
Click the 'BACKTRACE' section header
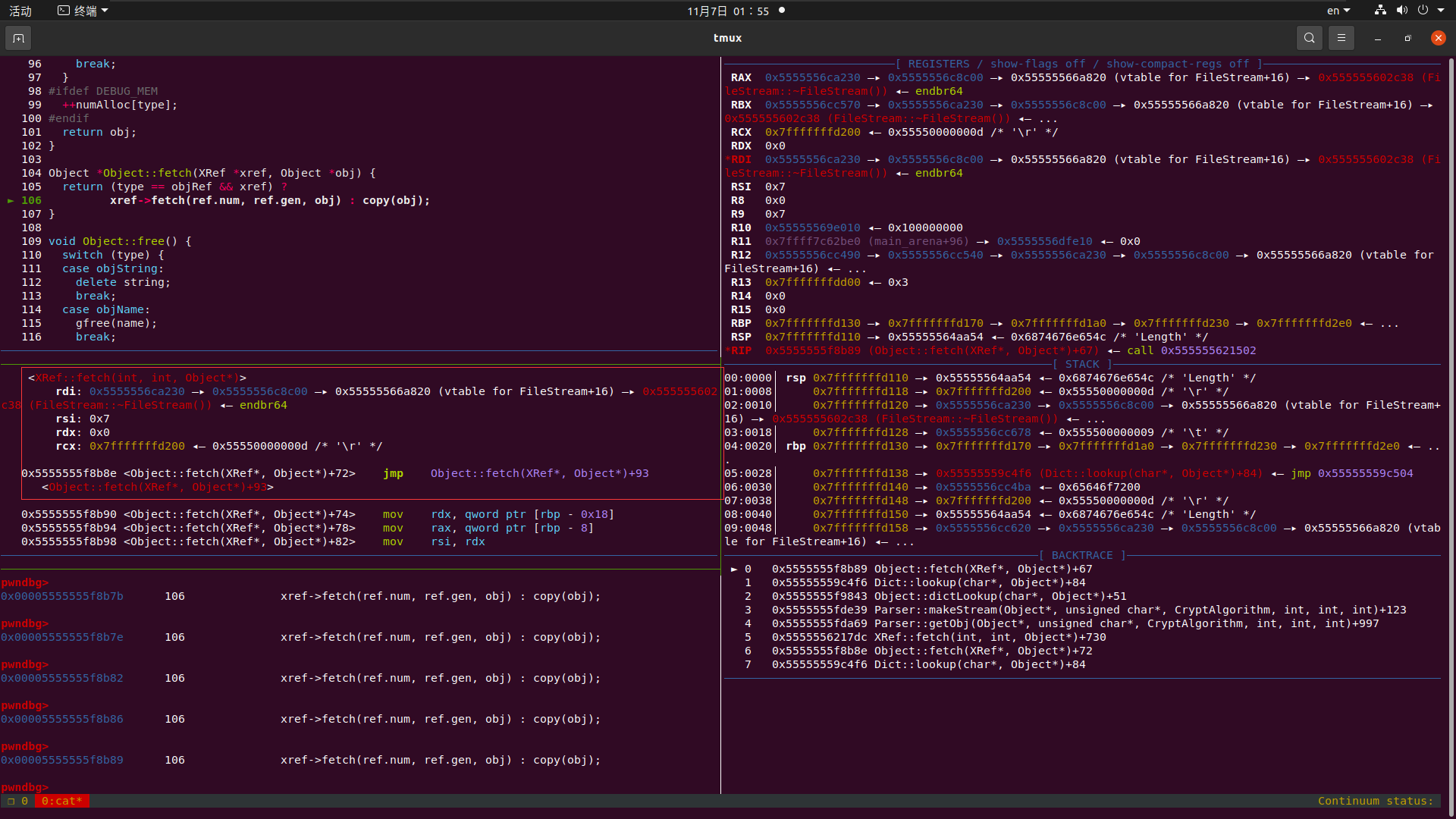1082,556
